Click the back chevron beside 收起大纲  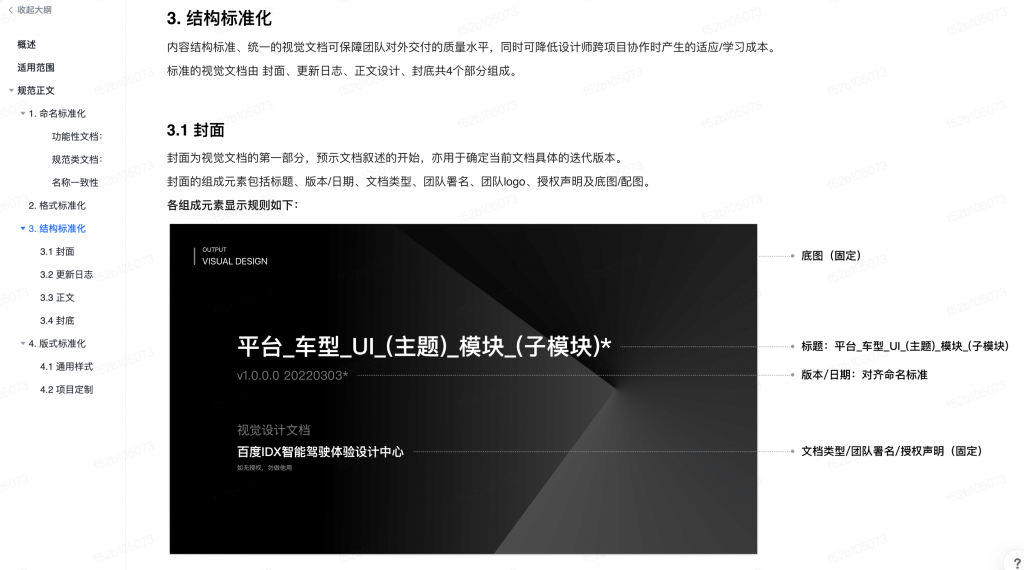[10, 10]
